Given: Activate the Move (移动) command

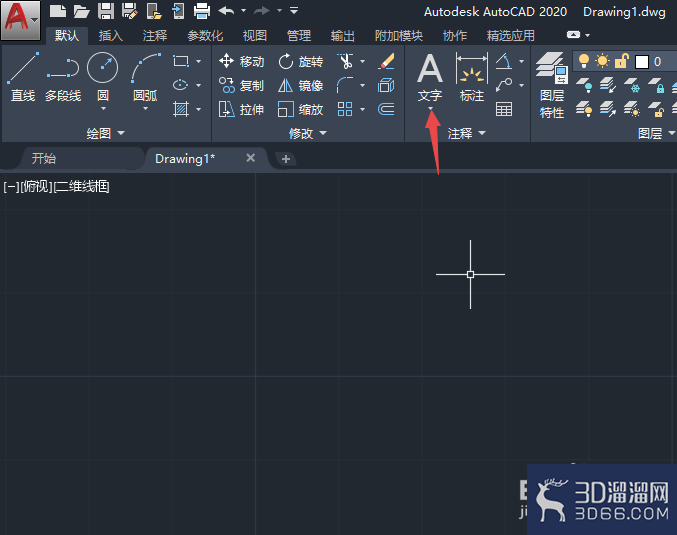Looking at the screenshot, I should coord(241,61).
